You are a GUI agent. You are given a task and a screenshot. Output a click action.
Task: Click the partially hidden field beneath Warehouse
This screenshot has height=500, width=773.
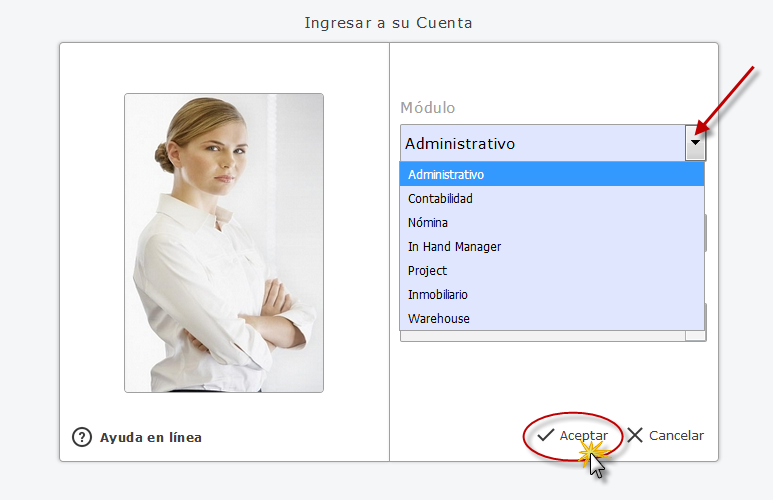[x=542, y=336]
